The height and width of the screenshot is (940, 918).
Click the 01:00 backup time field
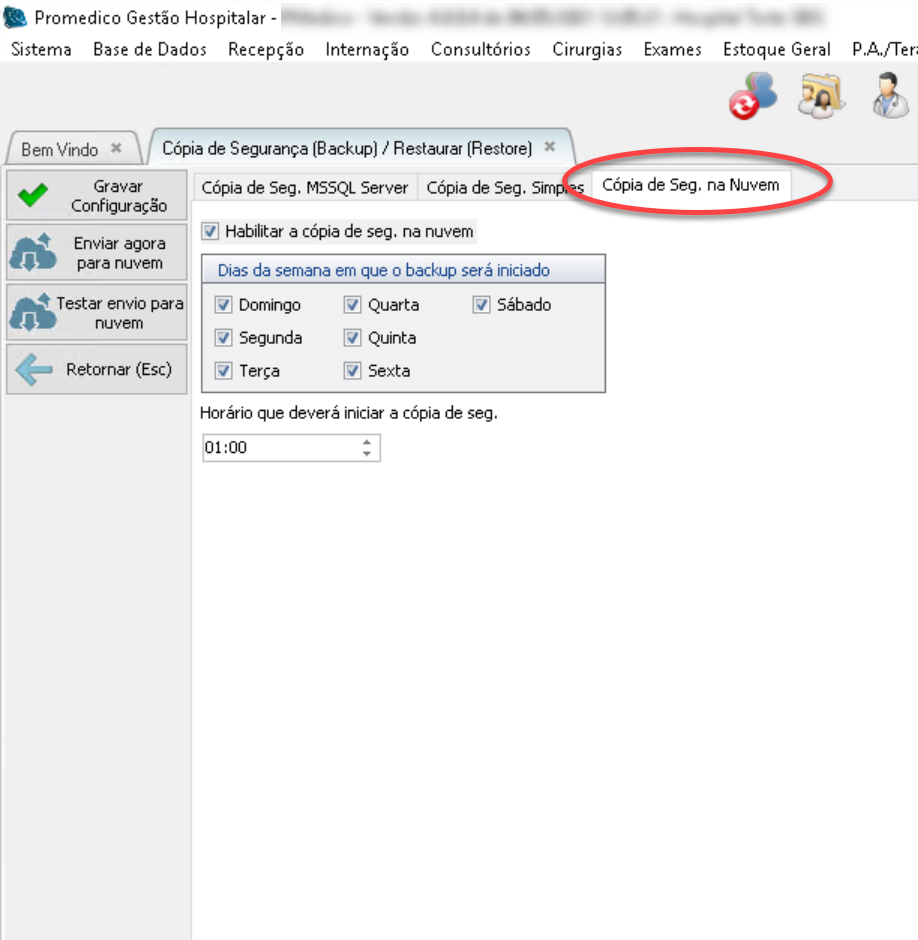coord(278,448)
